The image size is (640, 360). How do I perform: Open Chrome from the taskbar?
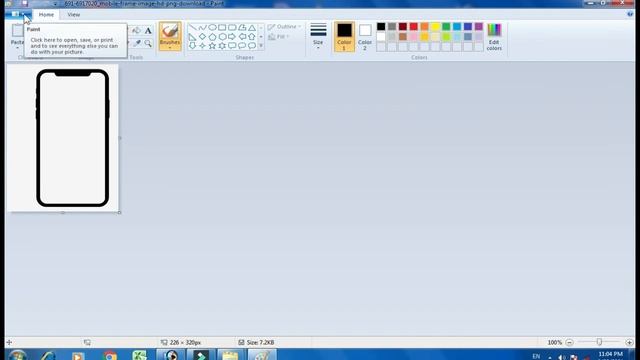coord(109,356)
